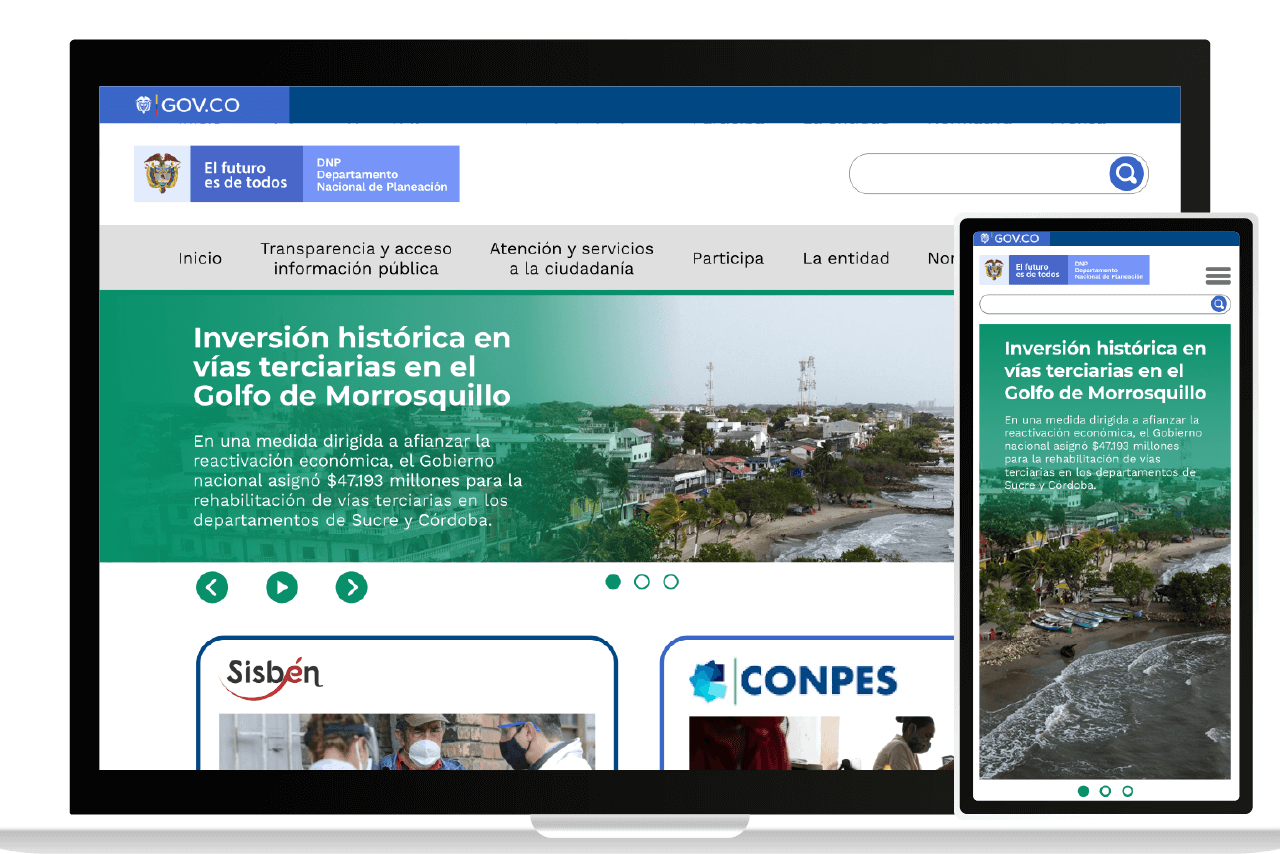
Task: Click the search magnifier icon
Action: click(x=1126, y=173)
